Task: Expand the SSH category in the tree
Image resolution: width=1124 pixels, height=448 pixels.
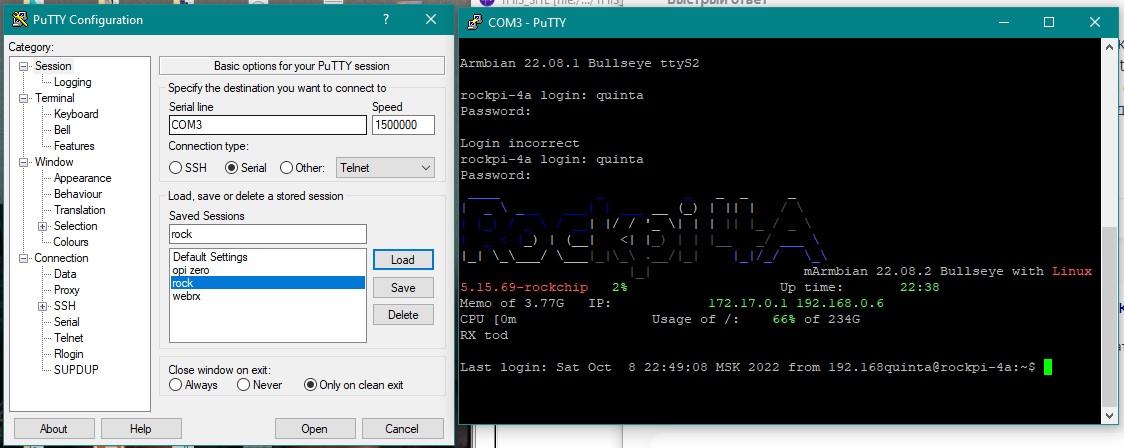Action: [x=42, y=306]
